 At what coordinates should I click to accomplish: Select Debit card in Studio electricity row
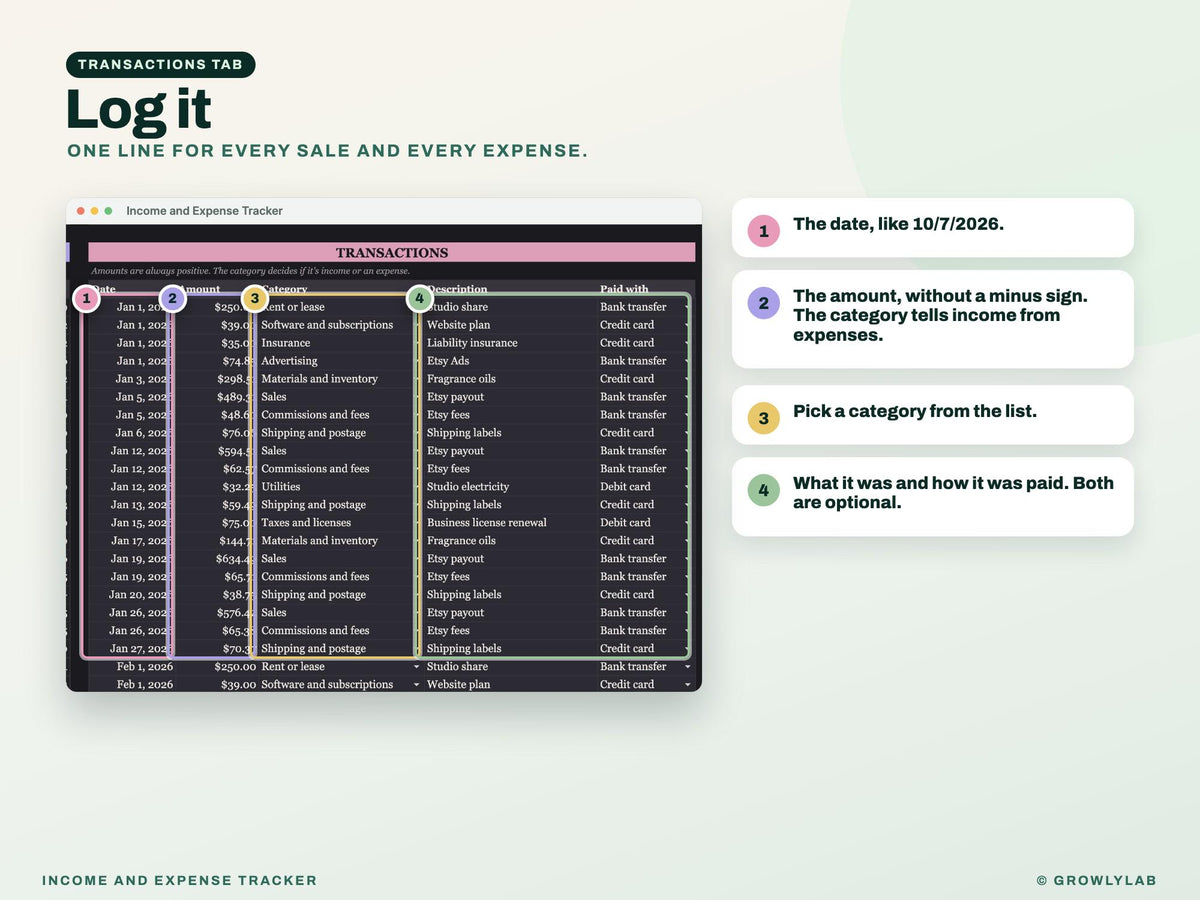625,487
